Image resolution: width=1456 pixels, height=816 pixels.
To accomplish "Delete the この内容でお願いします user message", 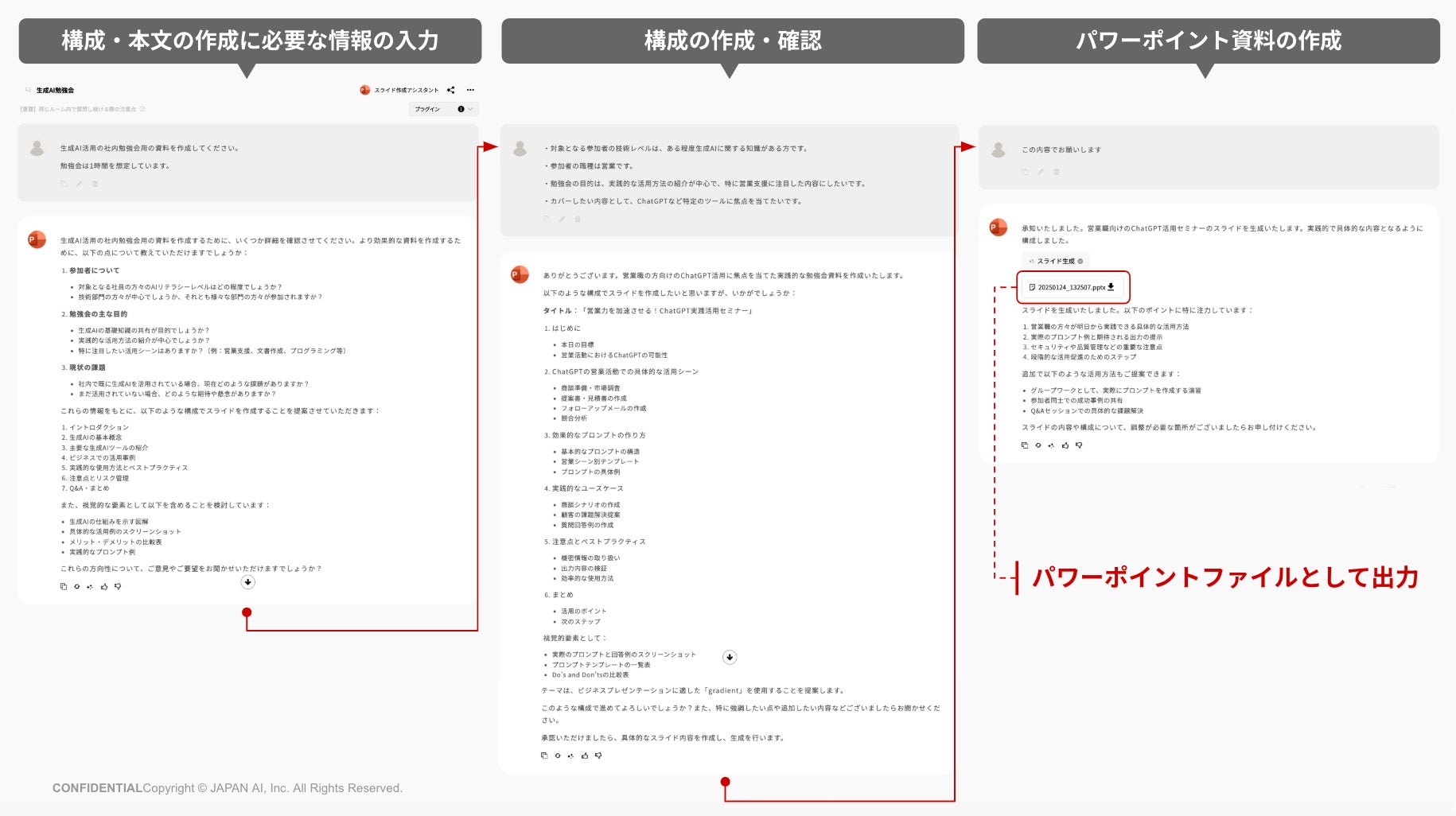I will 1057,172.
